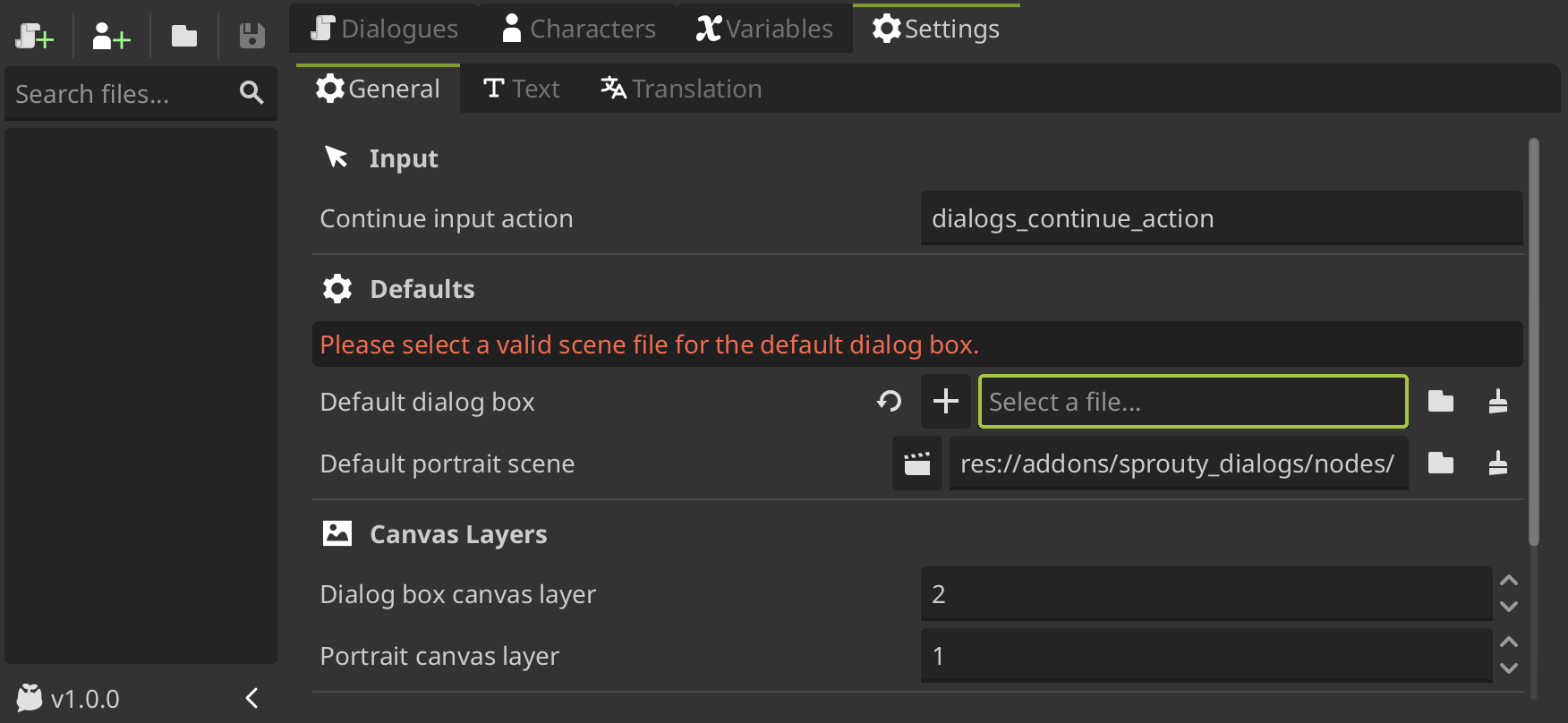Collapse the file sidebar with chevron
1568x723 pixels.
click(252, 698)
